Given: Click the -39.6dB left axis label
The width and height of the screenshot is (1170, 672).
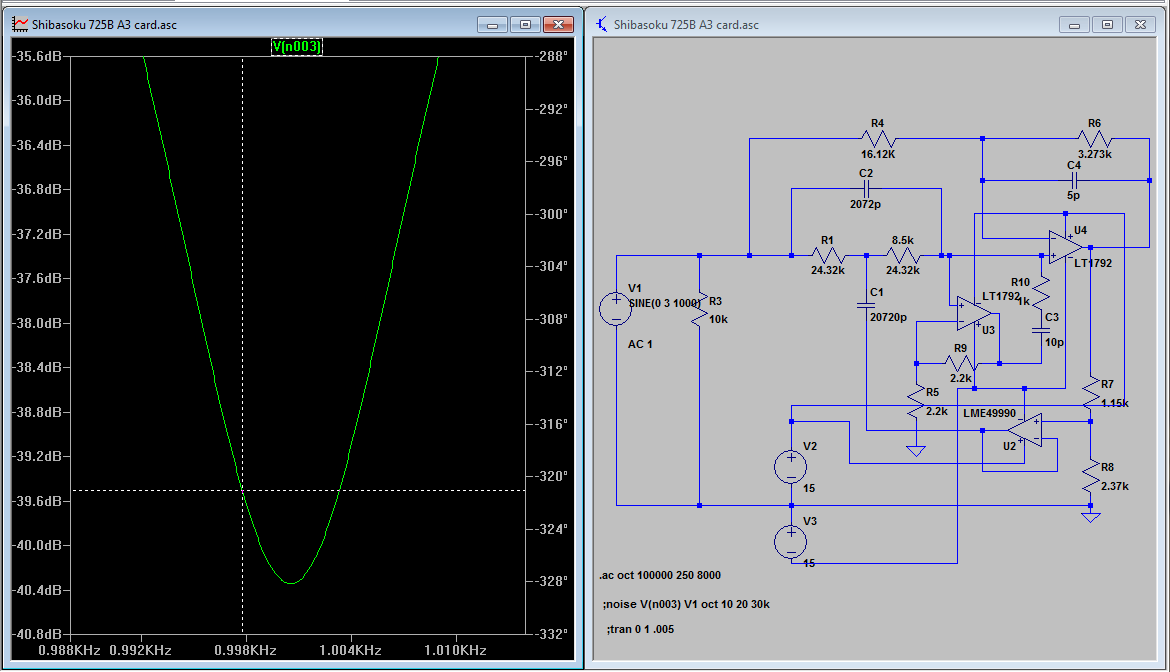Looking at the screenshot, I should tap(37, 500).
